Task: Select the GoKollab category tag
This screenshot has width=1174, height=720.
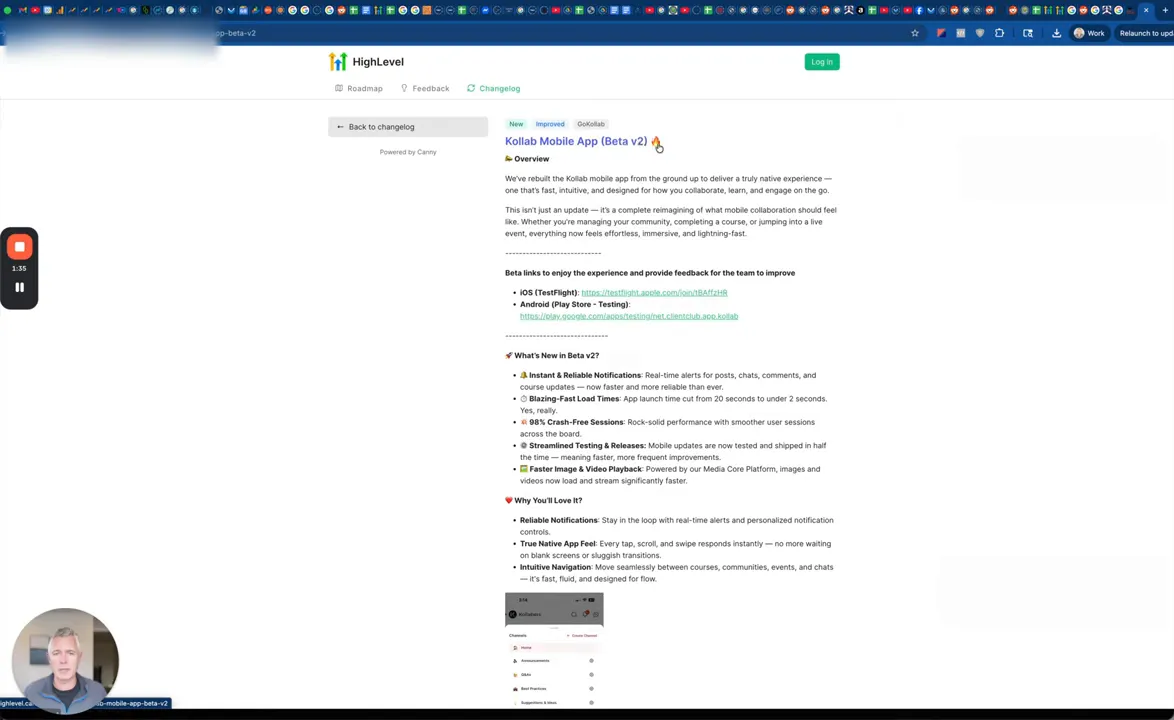Action: (591, 124)
